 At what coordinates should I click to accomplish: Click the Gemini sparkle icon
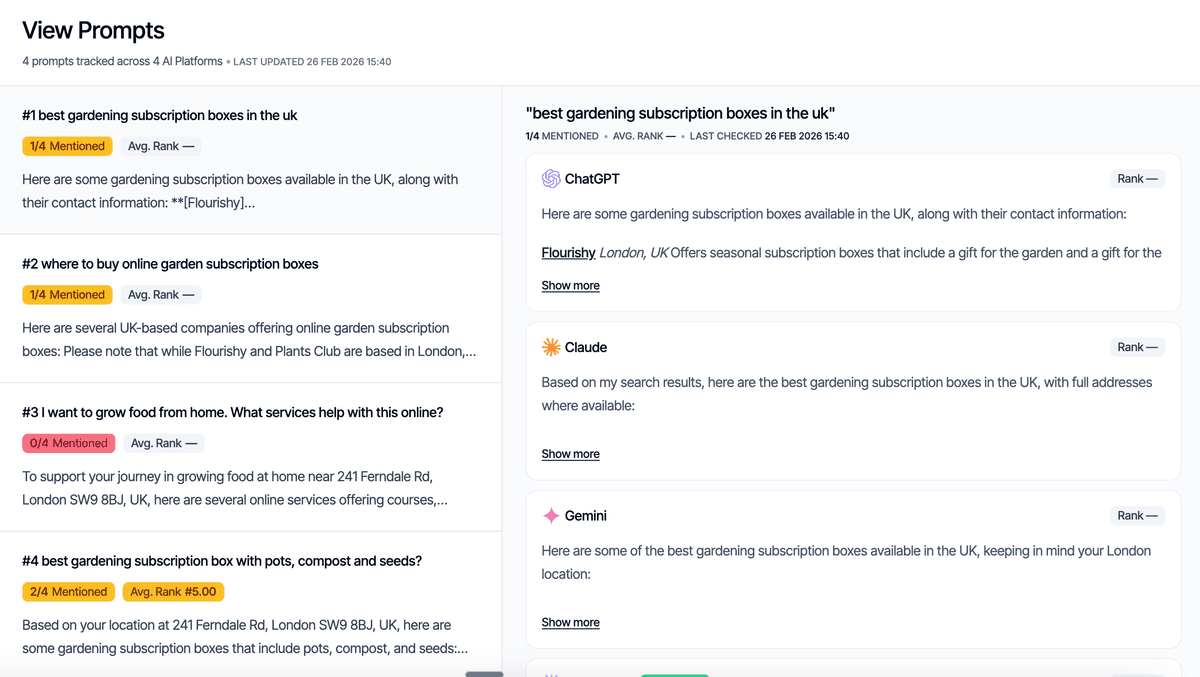coord(551,516)
